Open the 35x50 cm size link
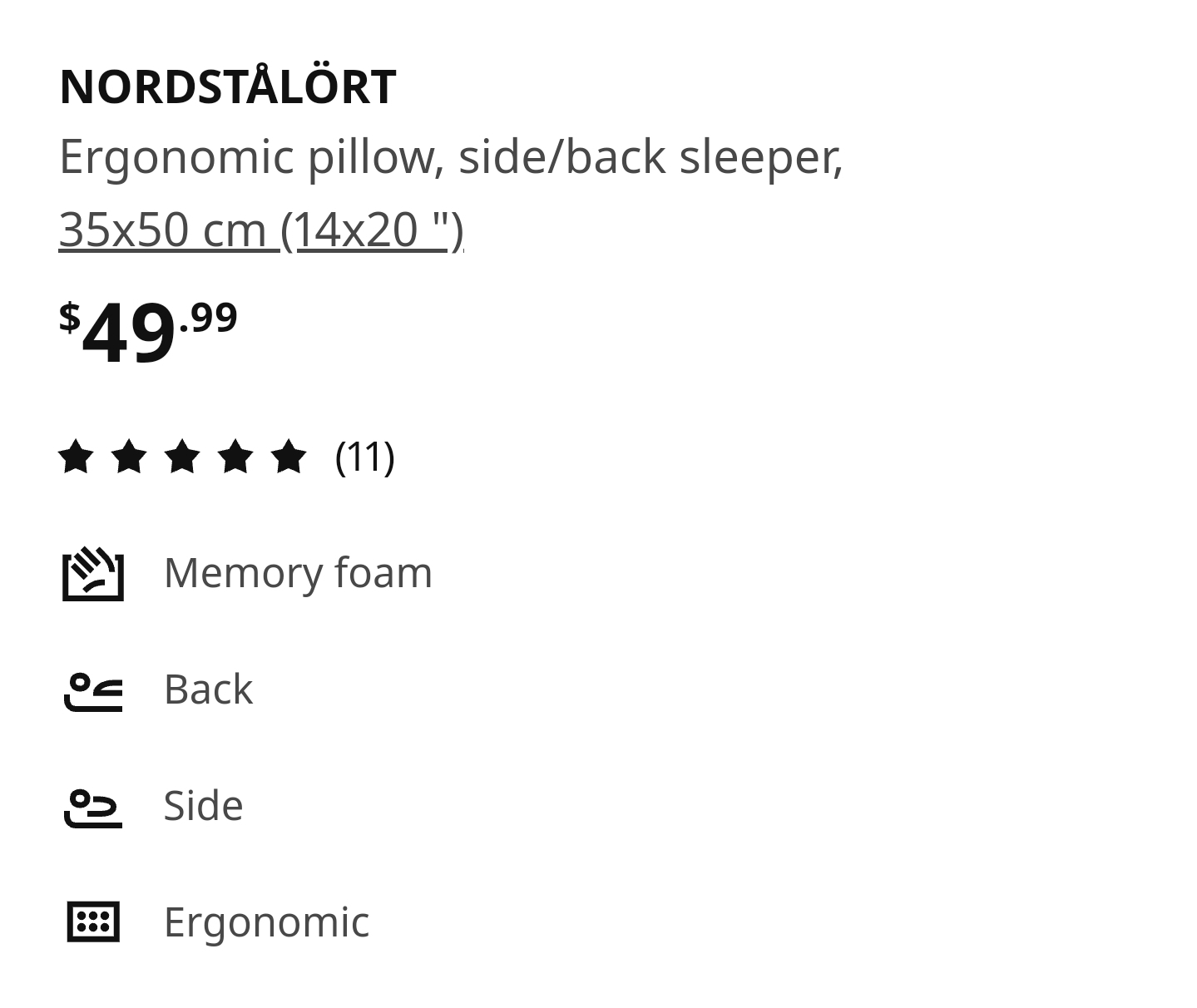Screen dimensions: 1197x1008 [x=166, y=229]
